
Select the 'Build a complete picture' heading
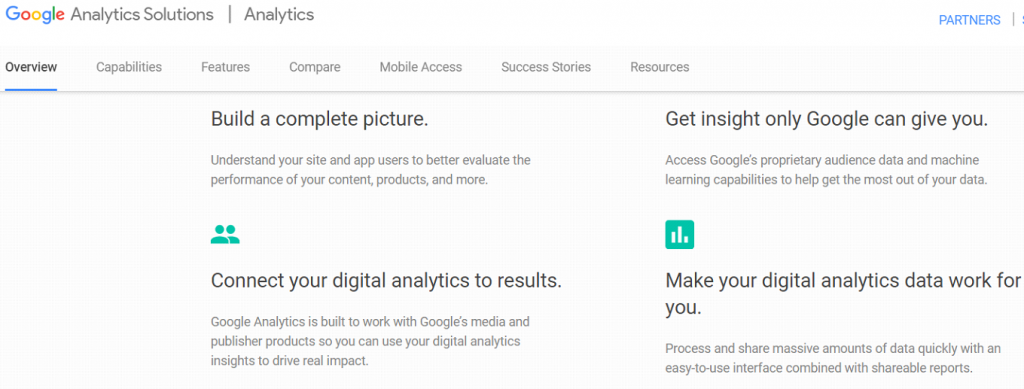tap(319, 119)
